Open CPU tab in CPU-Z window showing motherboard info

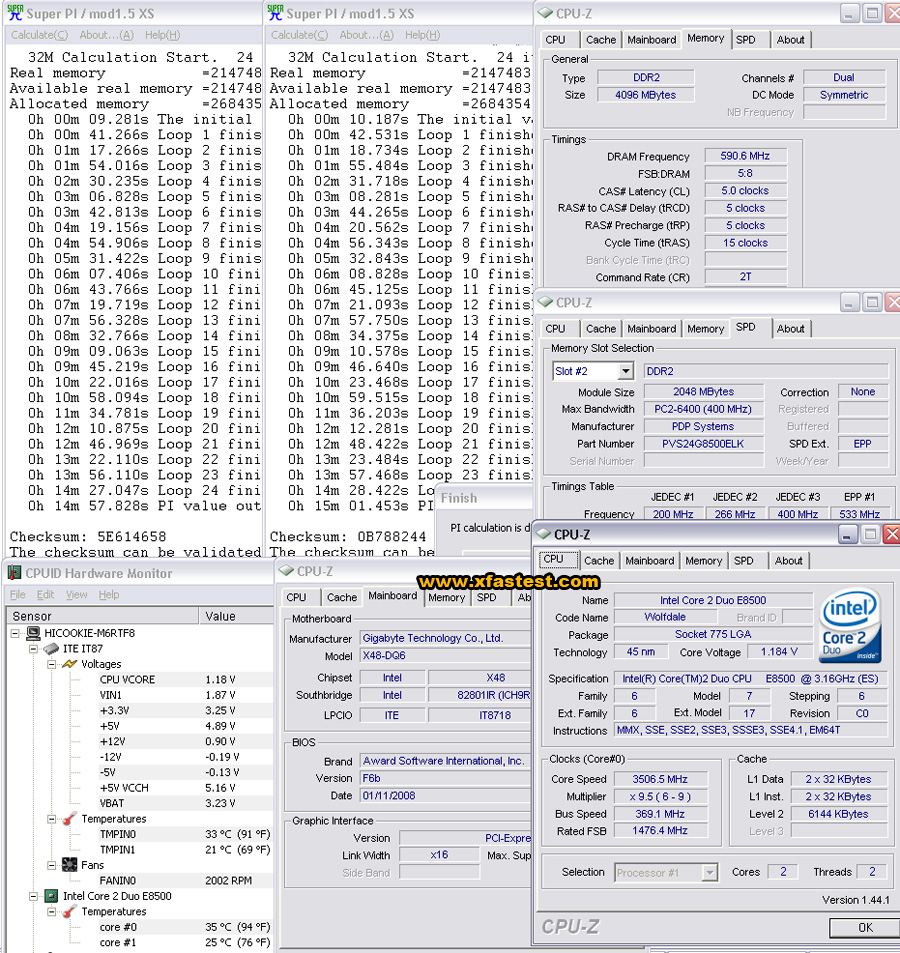pyautogui.click(x=296, y=597)
